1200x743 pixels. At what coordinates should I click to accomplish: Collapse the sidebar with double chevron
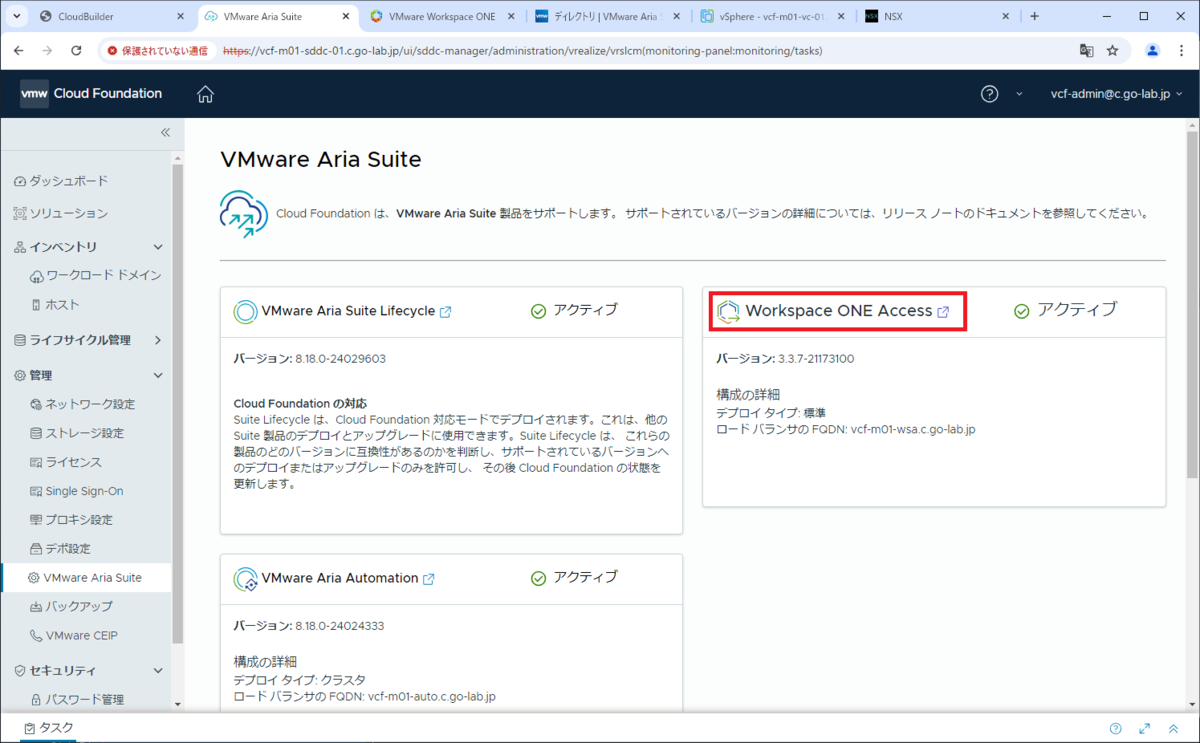[166, 132]
